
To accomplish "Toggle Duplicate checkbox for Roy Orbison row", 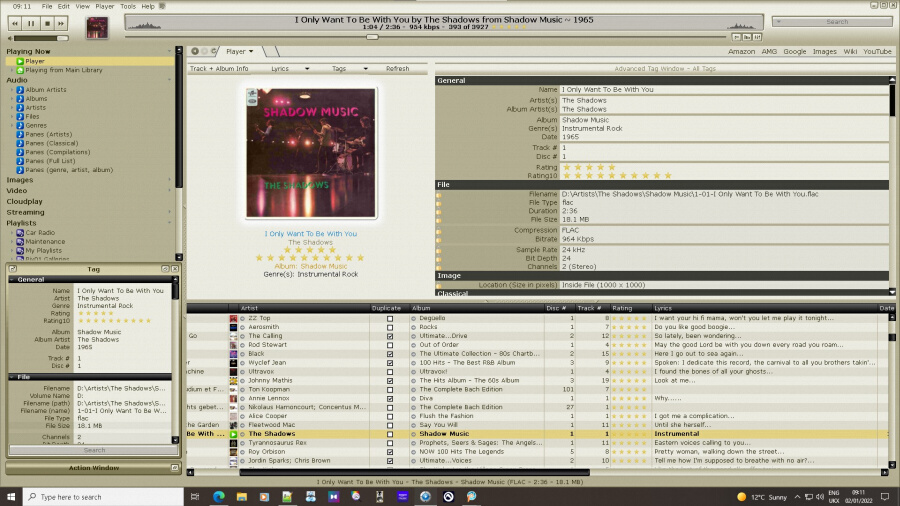I will click(390, 452).
